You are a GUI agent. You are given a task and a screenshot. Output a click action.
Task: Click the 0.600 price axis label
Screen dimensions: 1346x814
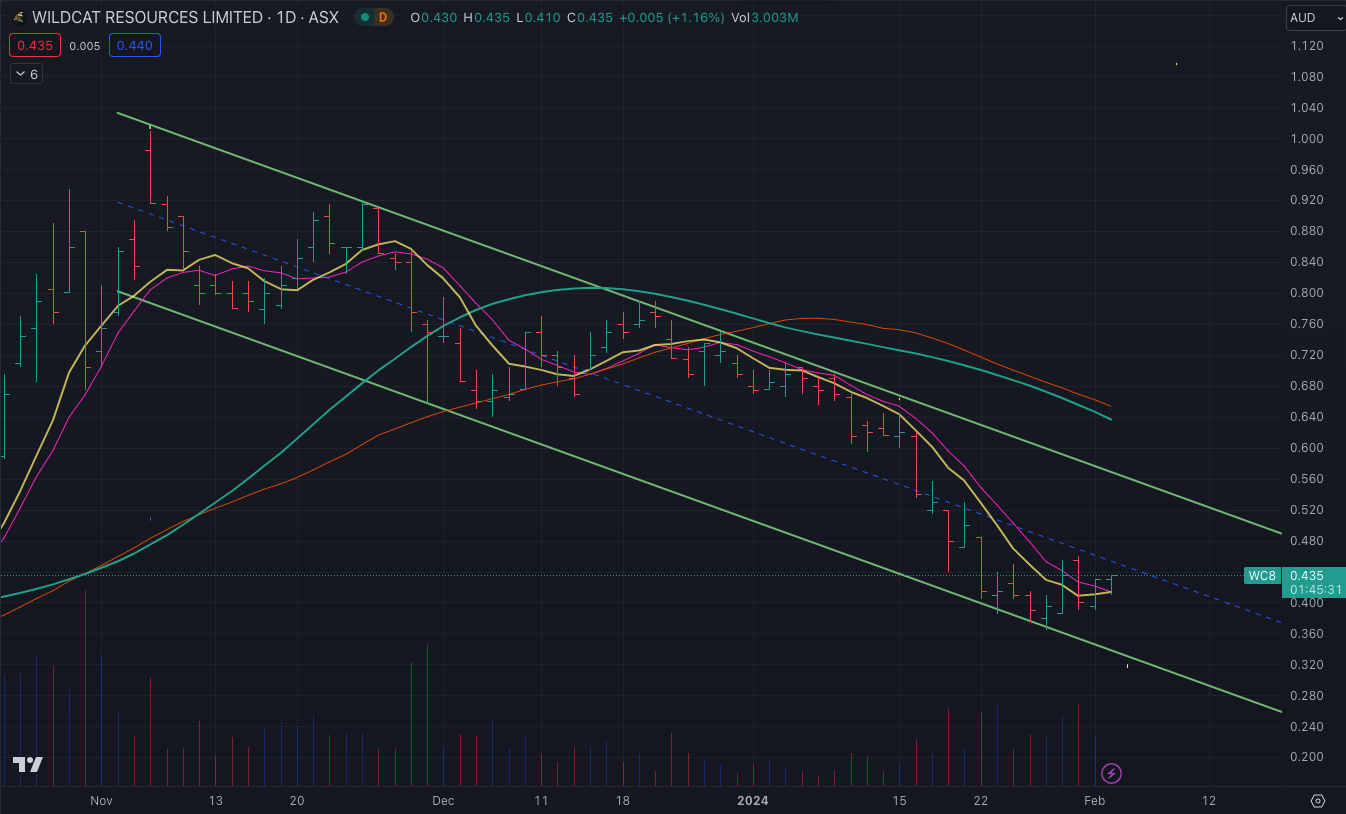point(1307,448)
